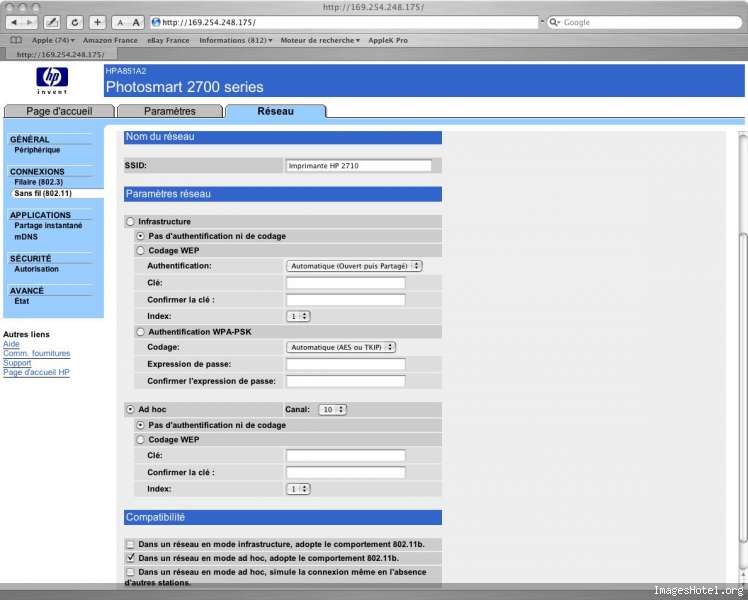Open the Canal channel dropdown
The image size is (748, 600).
point(332,409)
